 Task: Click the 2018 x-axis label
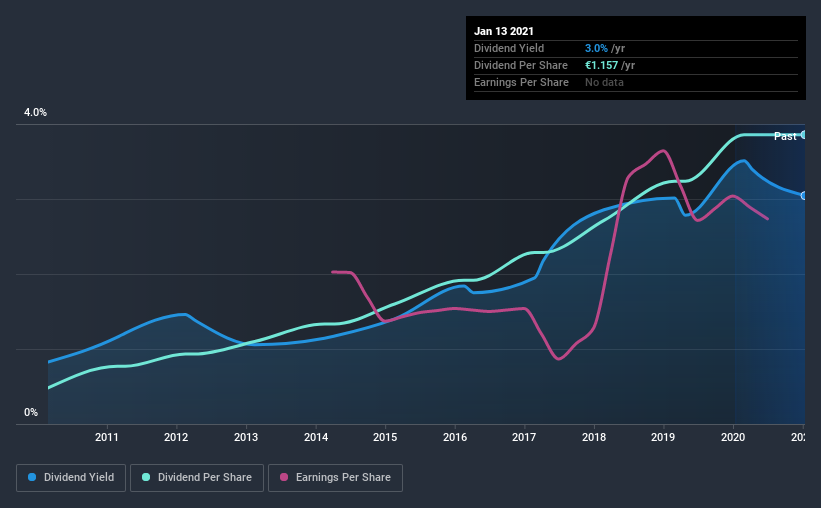(594, 437)
